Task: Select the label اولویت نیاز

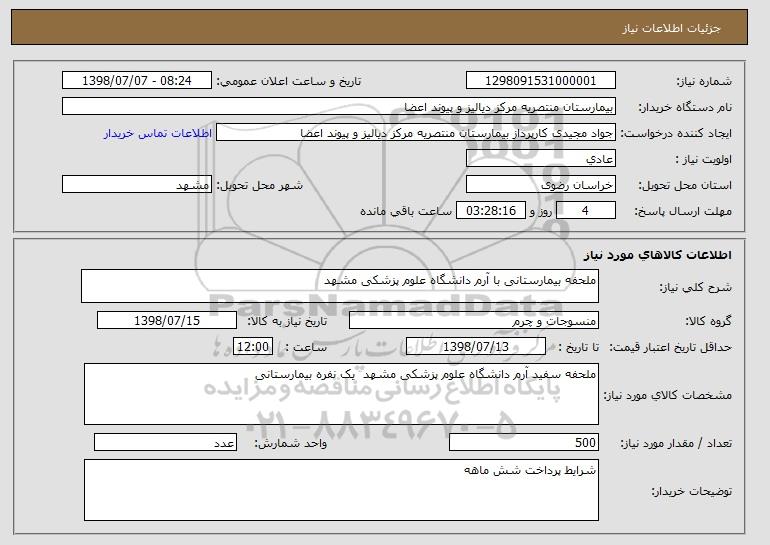Action: point(704,159)
